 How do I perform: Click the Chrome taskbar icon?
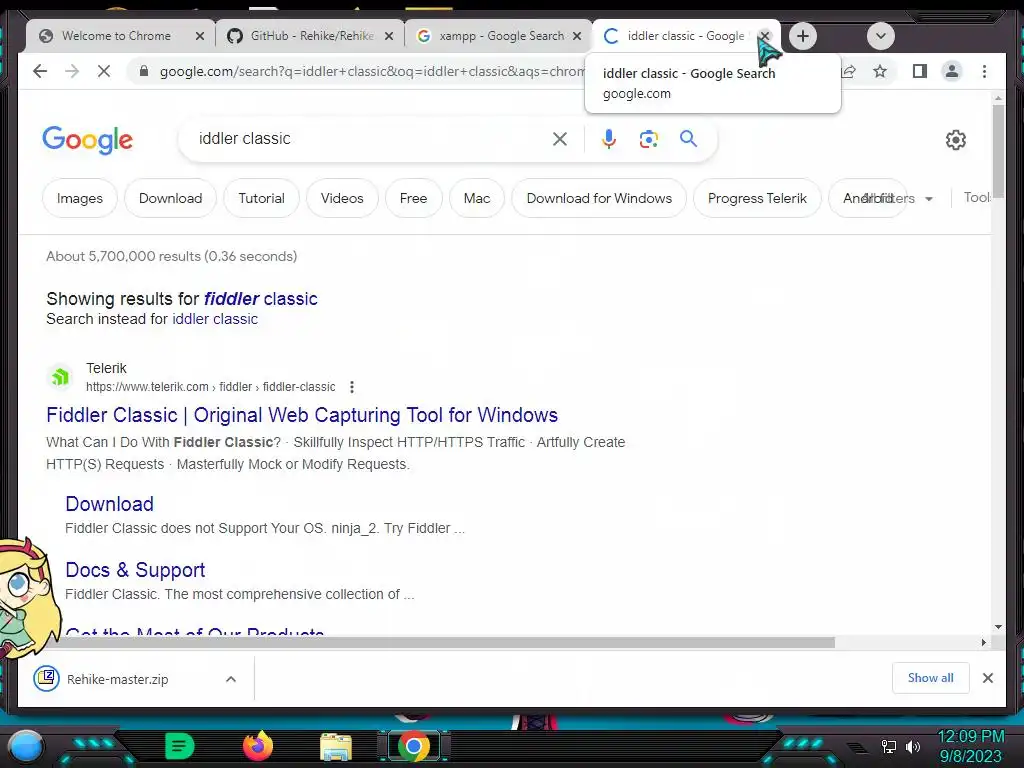click(413, 746)
